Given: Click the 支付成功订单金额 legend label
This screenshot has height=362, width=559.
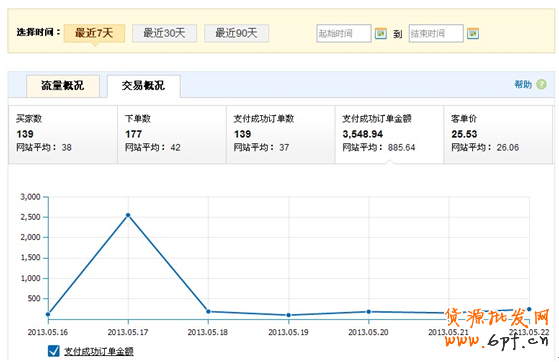Looking at the screenshot, I should coord(99,351).
